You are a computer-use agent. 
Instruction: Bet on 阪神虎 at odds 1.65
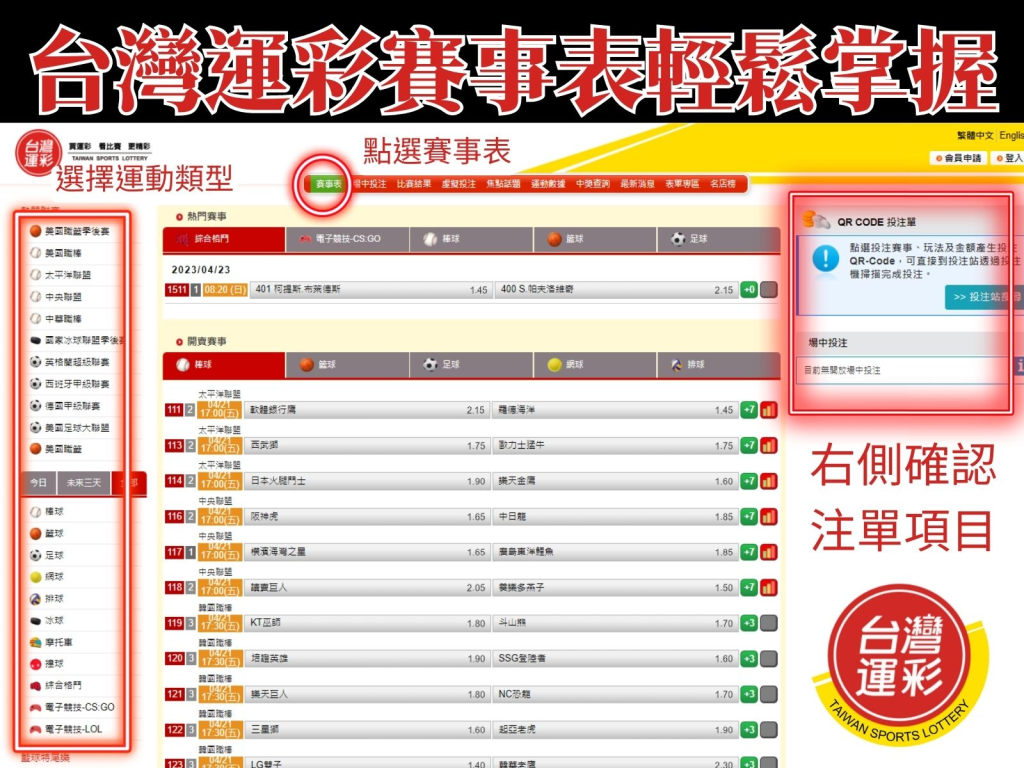368,517
